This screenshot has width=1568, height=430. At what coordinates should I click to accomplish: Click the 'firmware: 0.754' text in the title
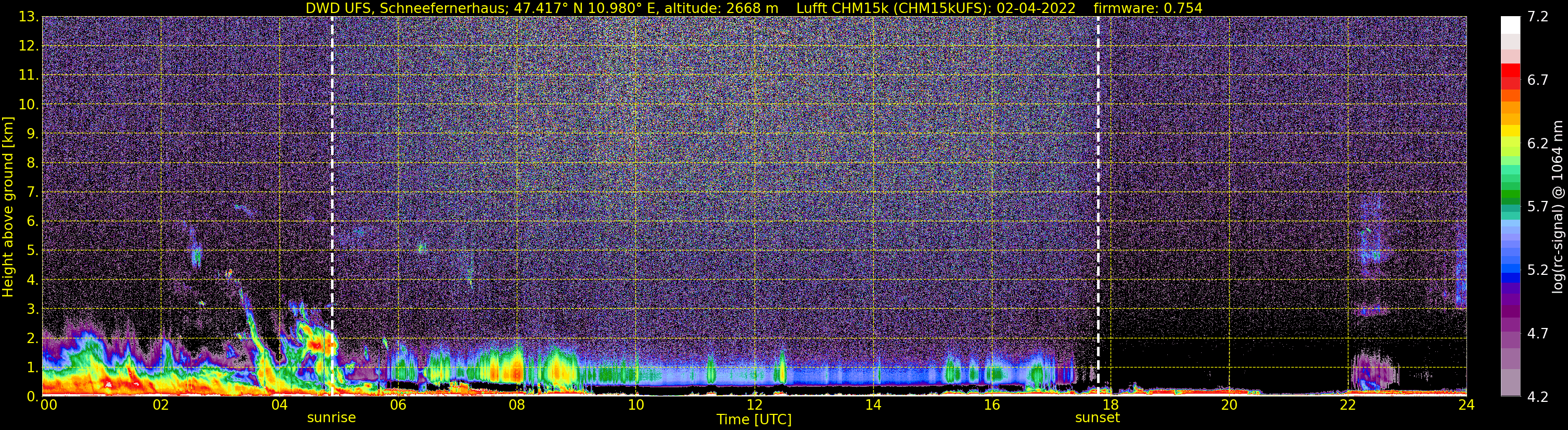1148,8
